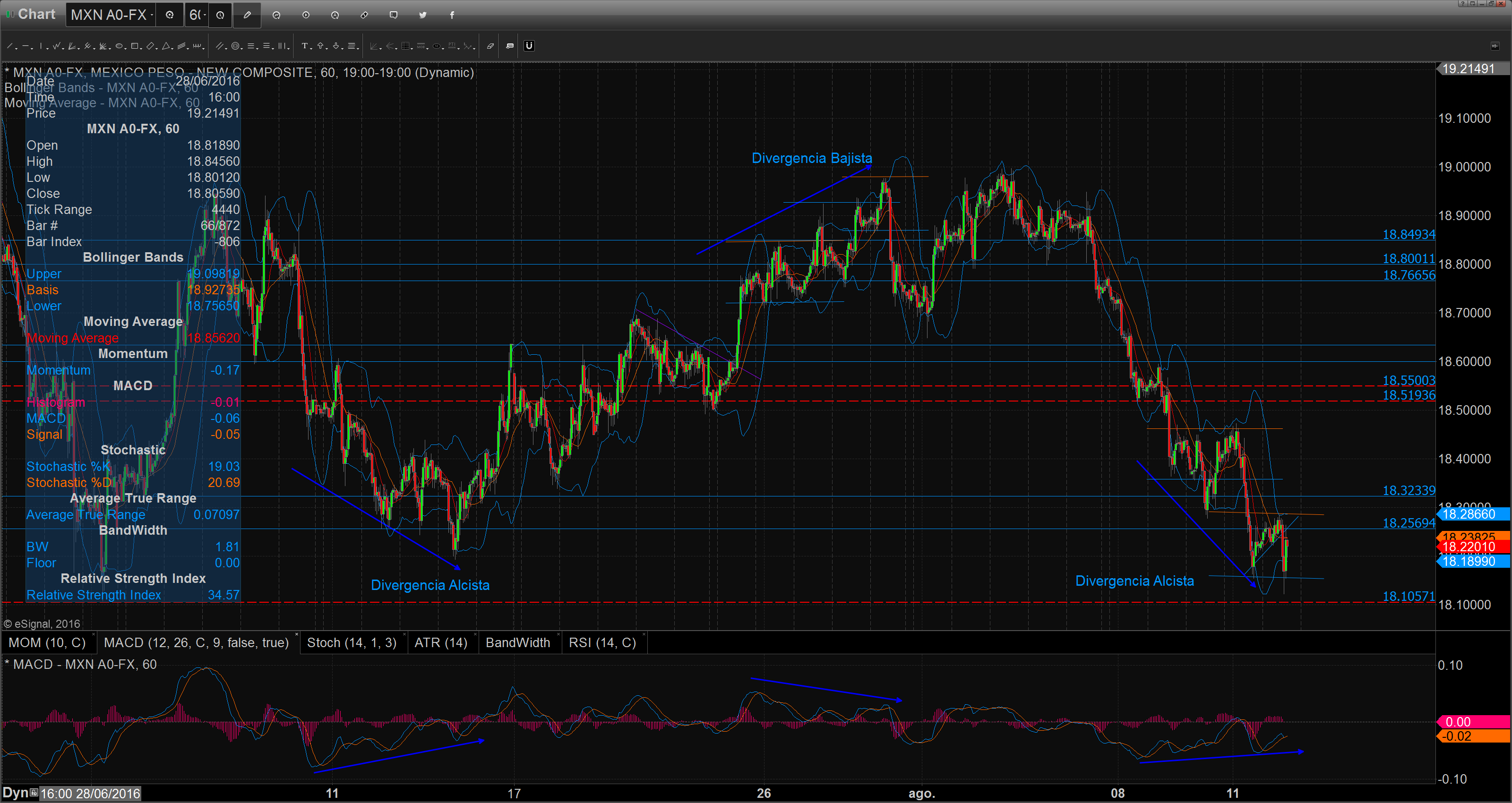
Task: Share chart via Twitter icon
Action: 422,15
